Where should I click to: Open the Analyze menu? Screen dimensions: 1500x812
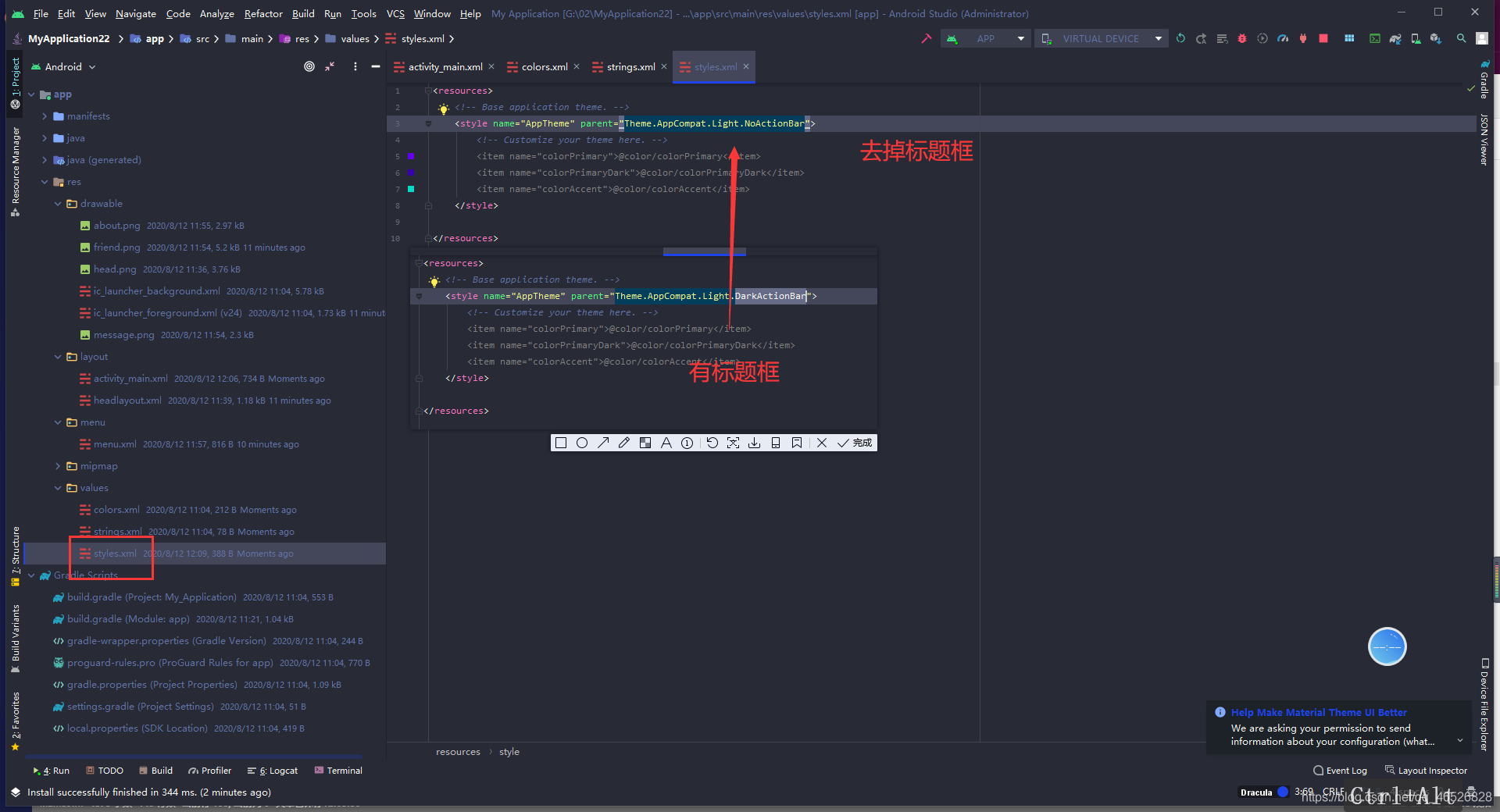point(216,14)
